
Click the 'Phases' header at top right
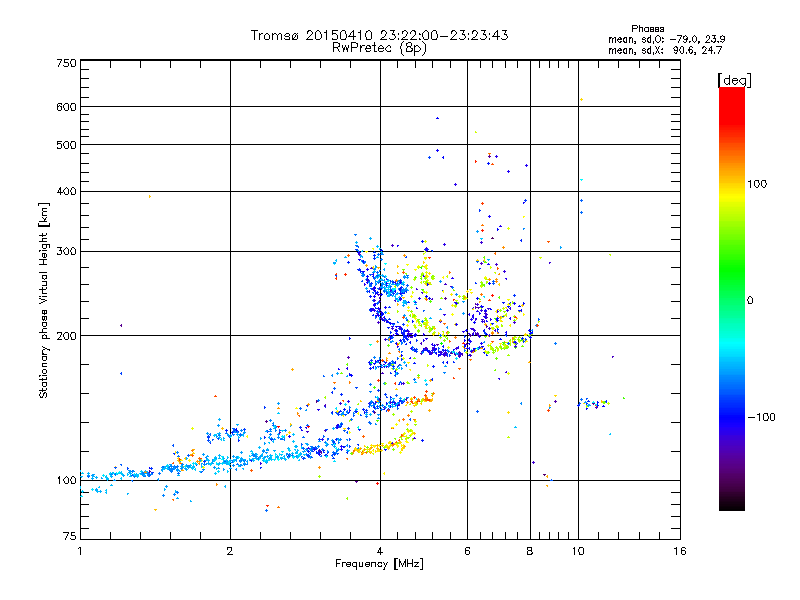click(647, 29)
